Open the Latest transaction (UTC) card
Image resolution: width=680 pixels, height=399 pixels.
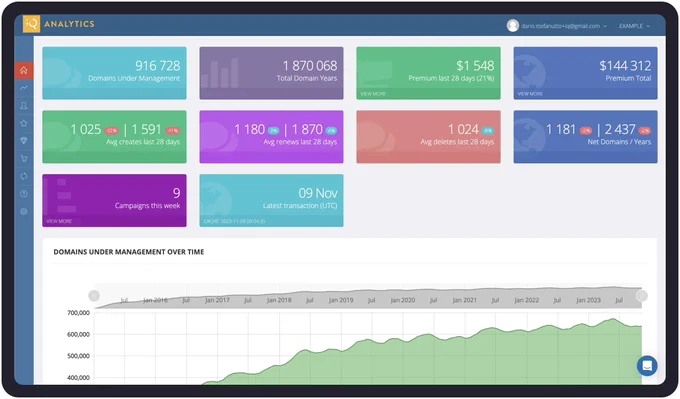tap(271, 200)
